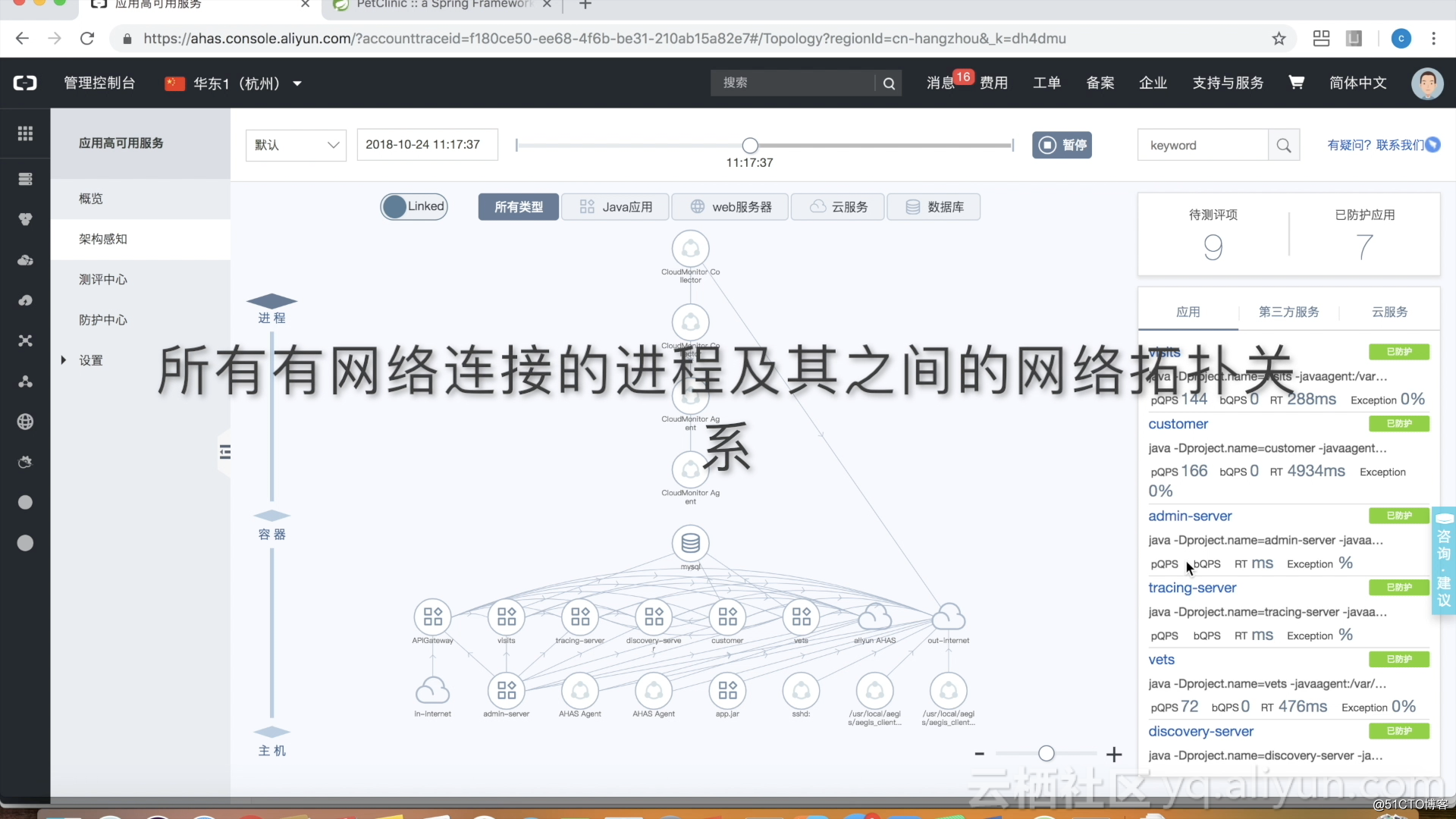Open 防护中心 in the side menu
1456x819 pixels.
tap(140, 320)
